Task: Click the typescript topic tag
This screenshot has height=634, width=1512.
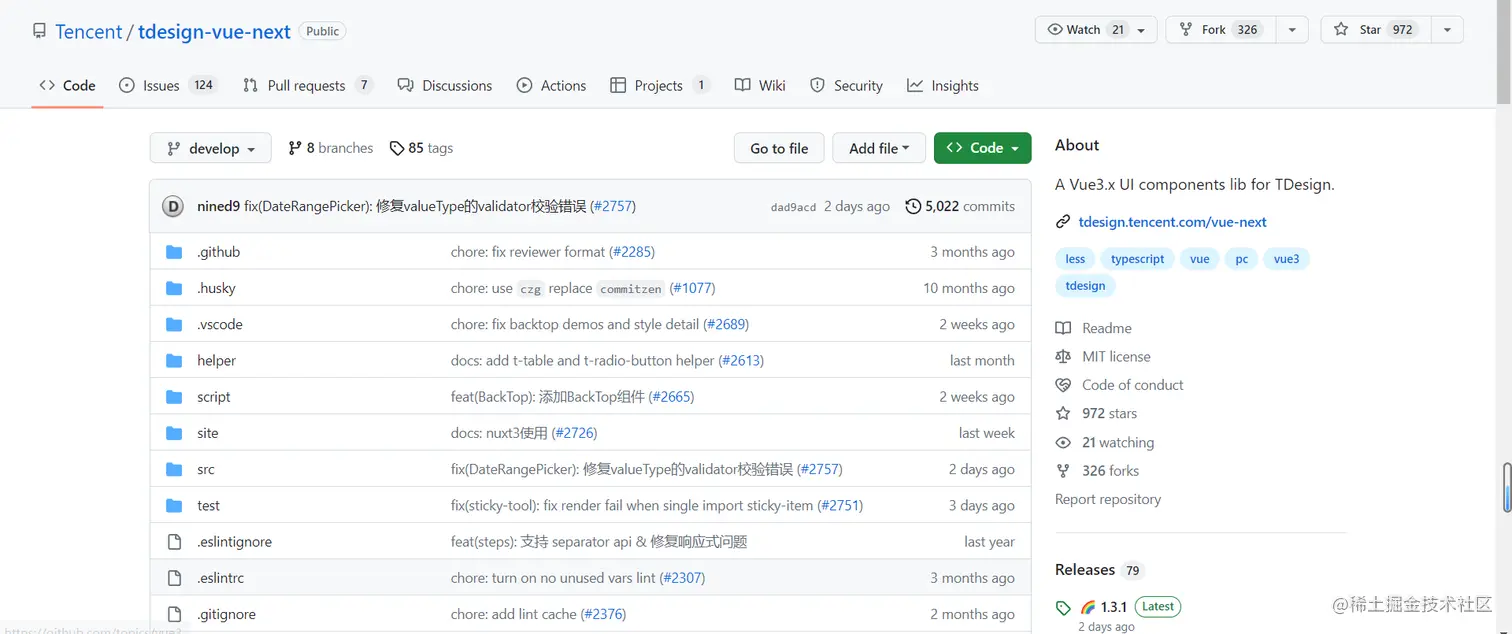Action: pos(1138,259)
